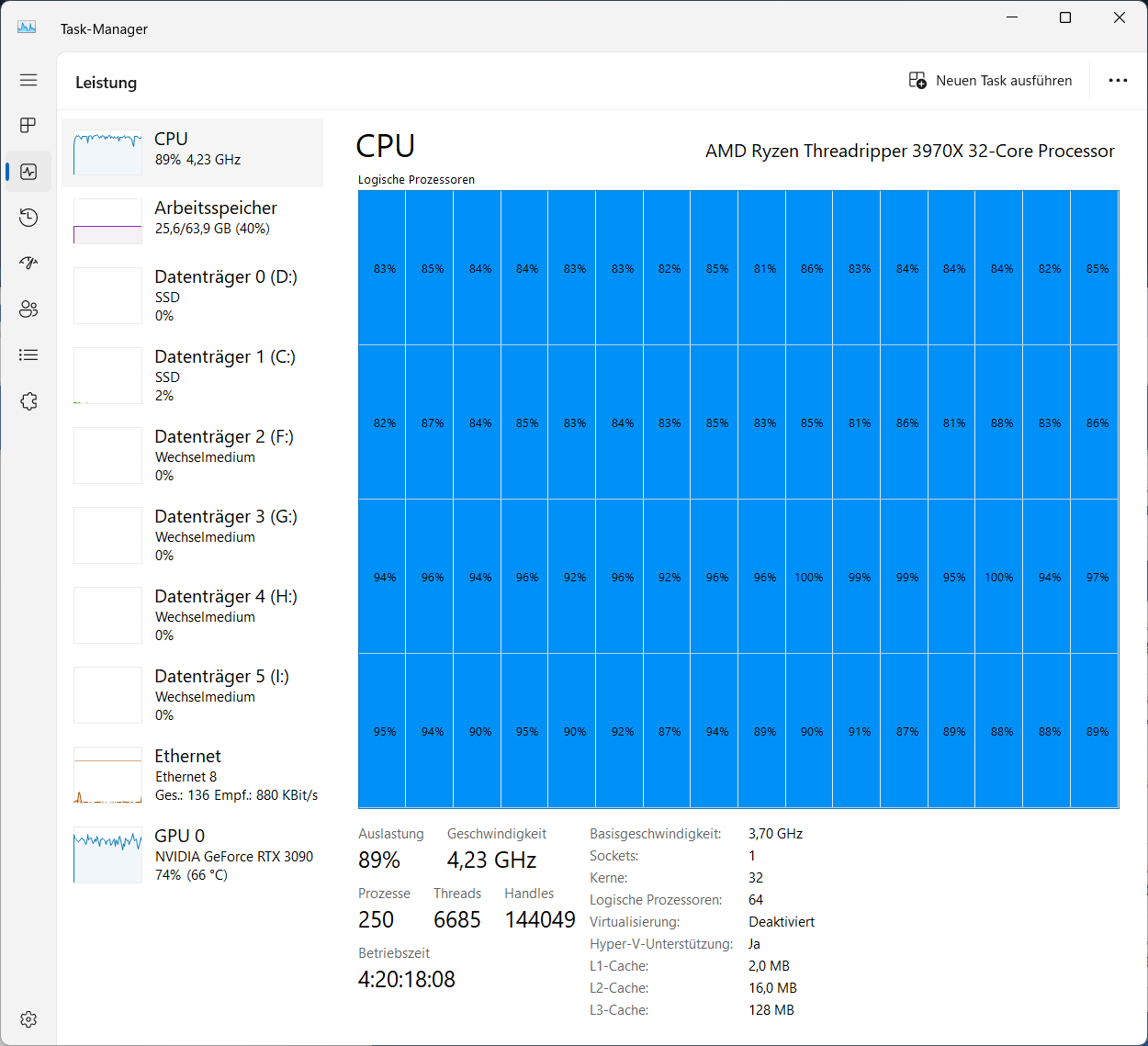
Task: Click the L1-Cache value 2,0 MB
Action: pos(769,966)
